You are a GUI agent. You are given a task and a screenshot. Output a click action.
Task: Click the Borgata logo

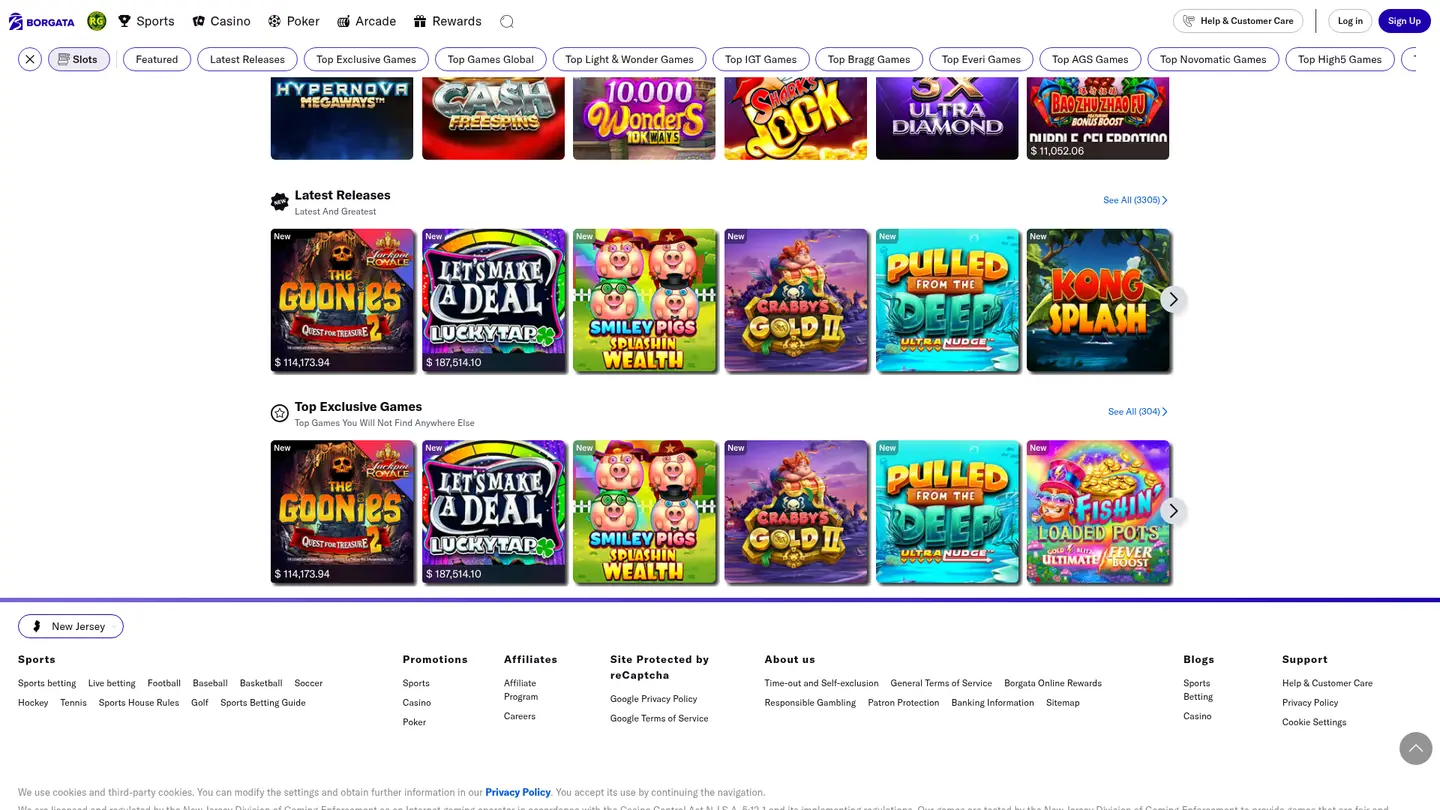(x=41, y=21)
